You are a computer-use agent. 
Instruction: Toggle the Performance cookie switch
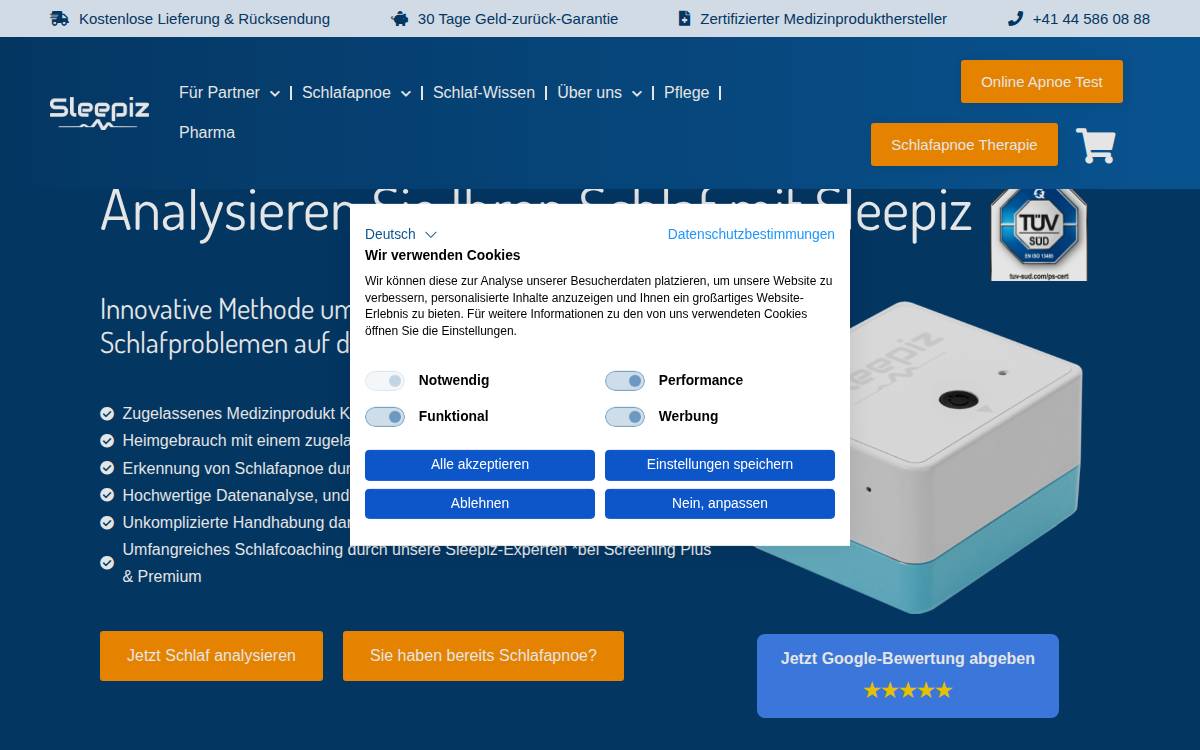pos(625,380)
